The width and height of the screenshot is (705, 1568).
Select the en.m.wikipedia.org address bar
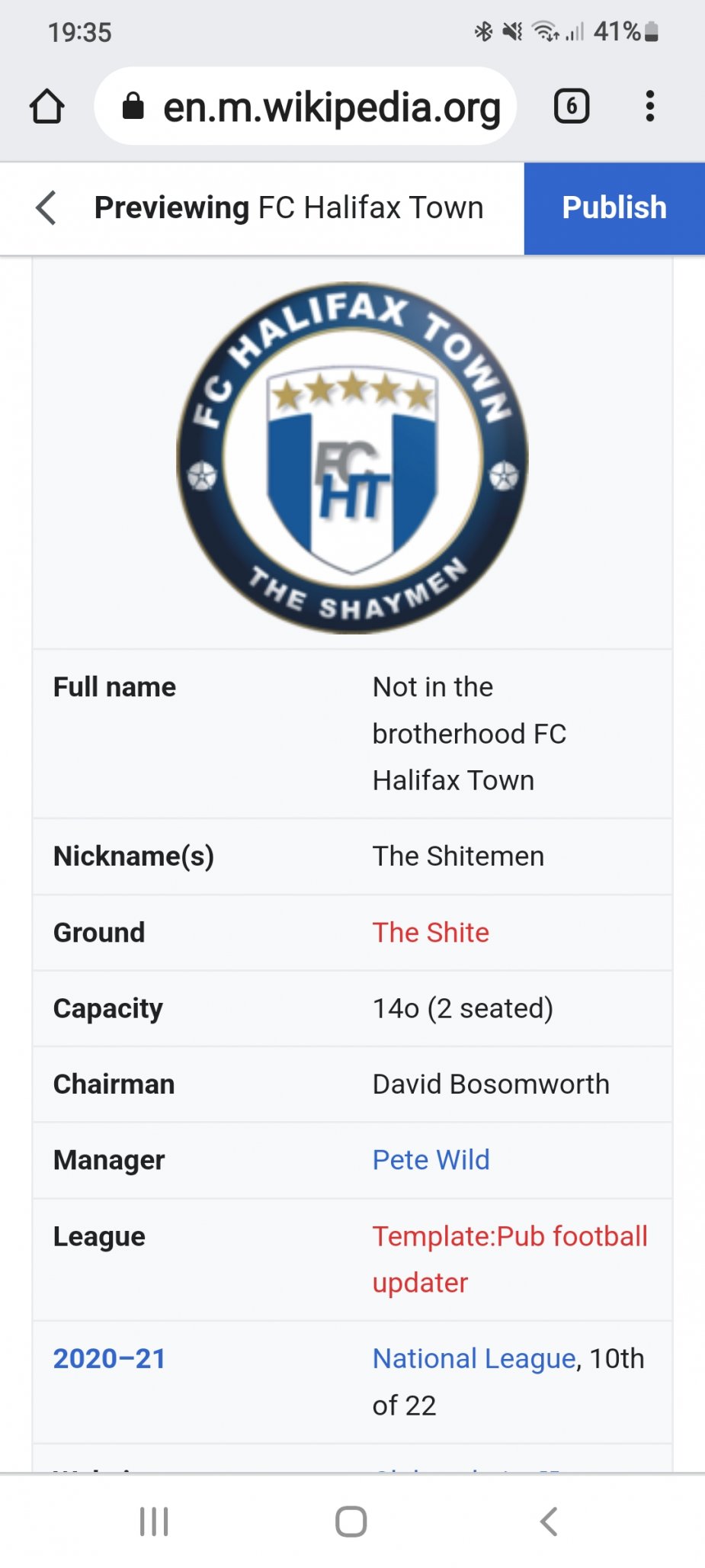[305, 106]
